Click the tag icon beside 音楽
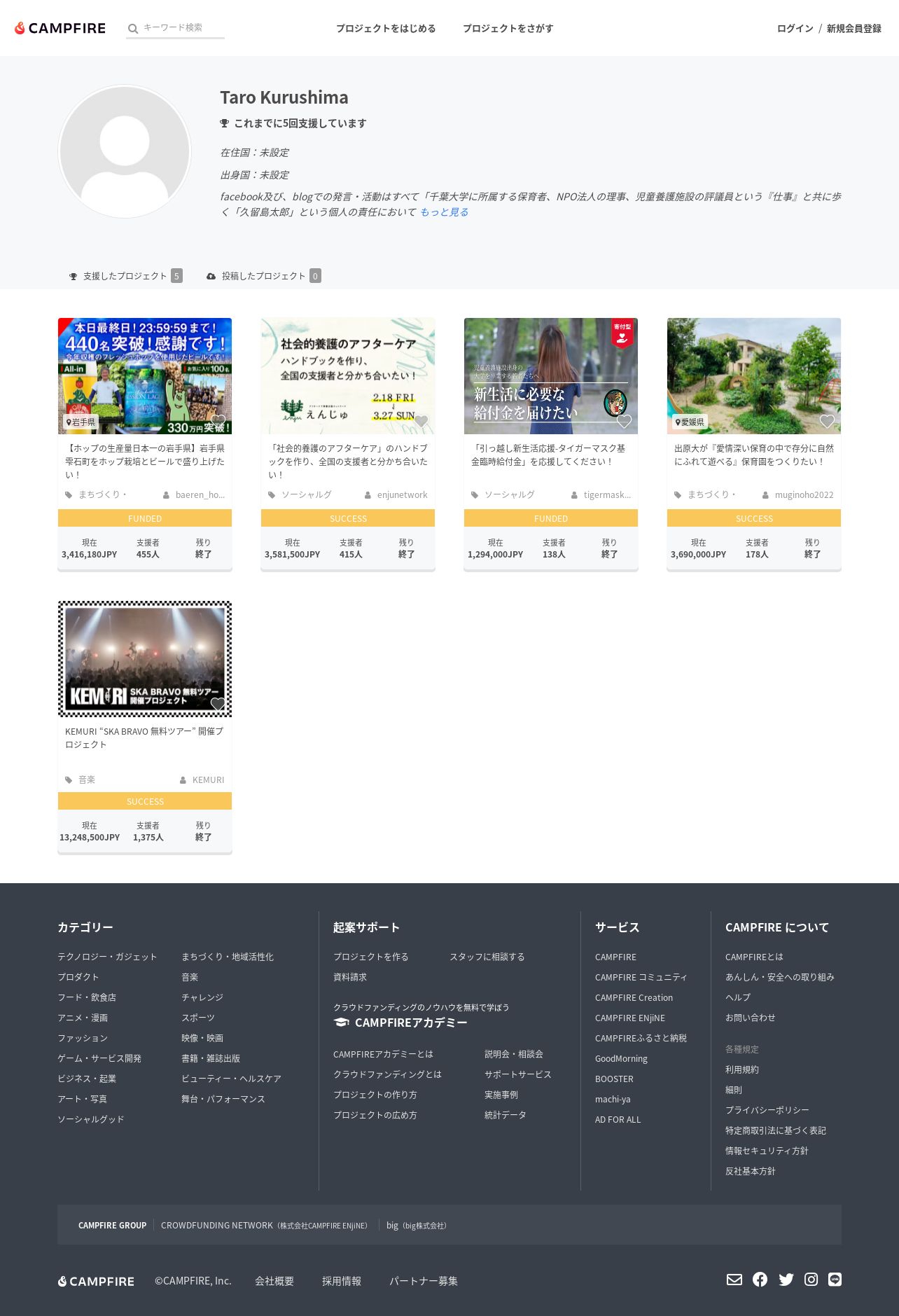 (x=69, y=780)
